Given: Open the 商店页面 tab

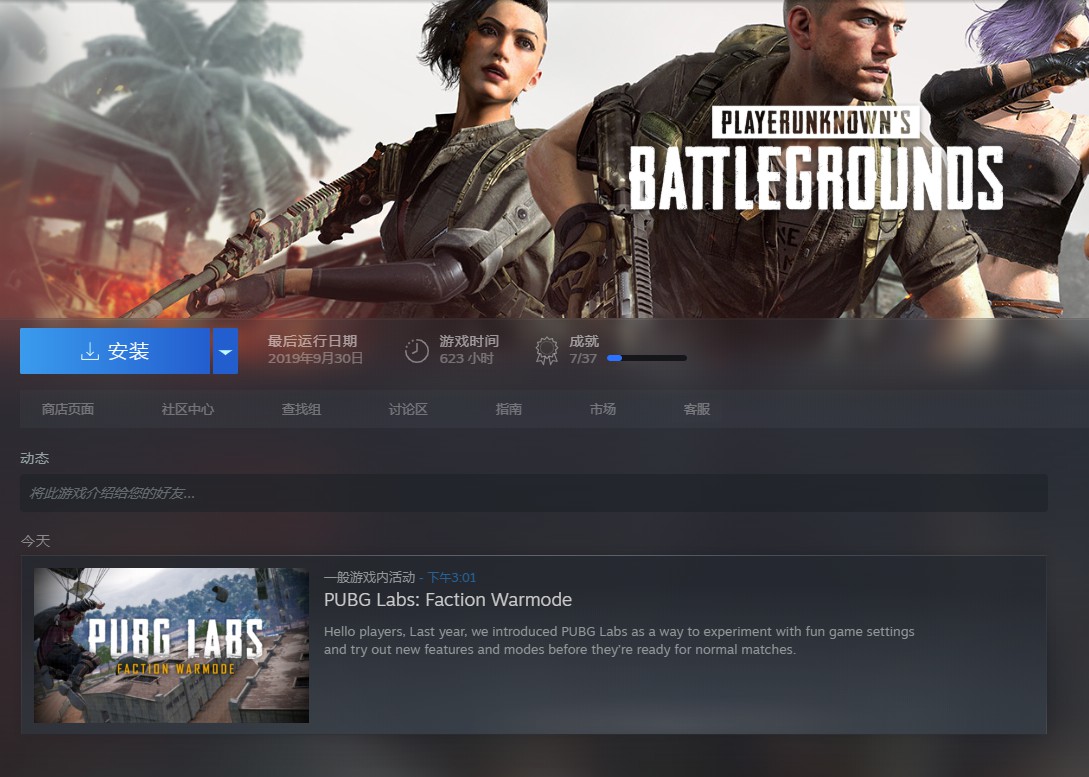Looking at the screenshot, I should [67, 409].
